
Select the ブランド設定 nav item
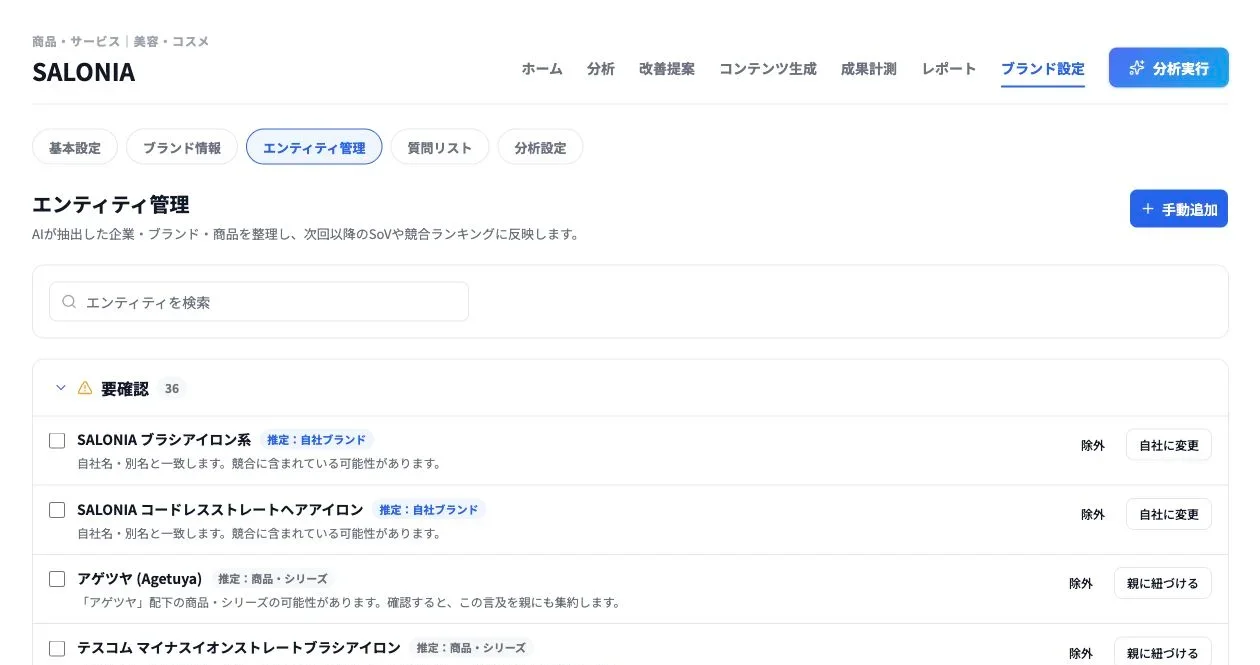[x=1043, y=69]
